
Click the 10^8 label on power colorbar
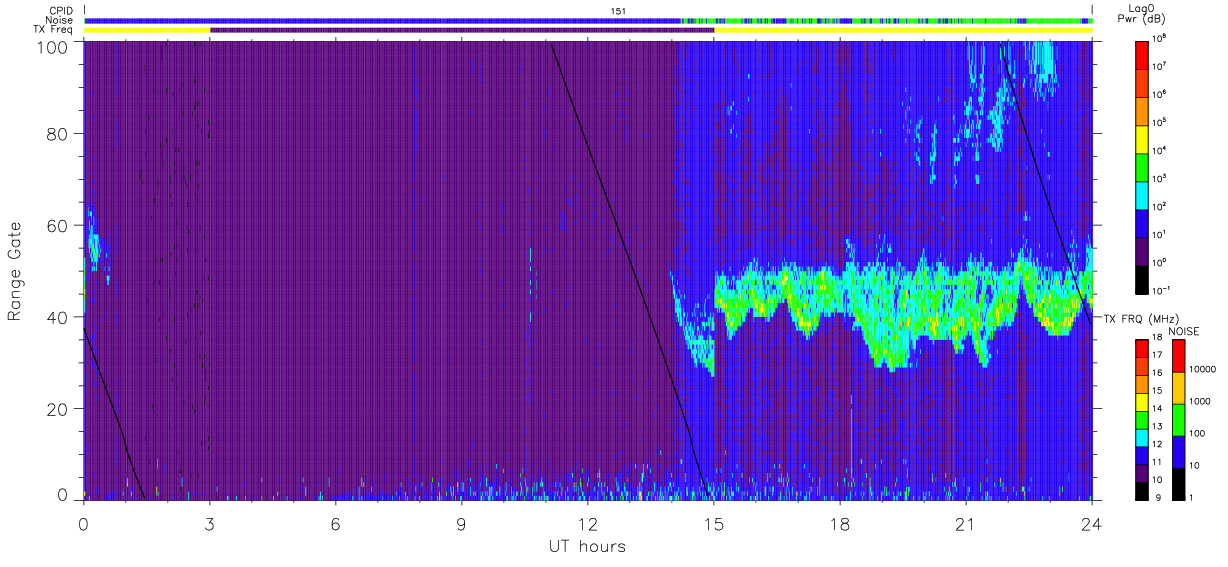pos(1160,38)
